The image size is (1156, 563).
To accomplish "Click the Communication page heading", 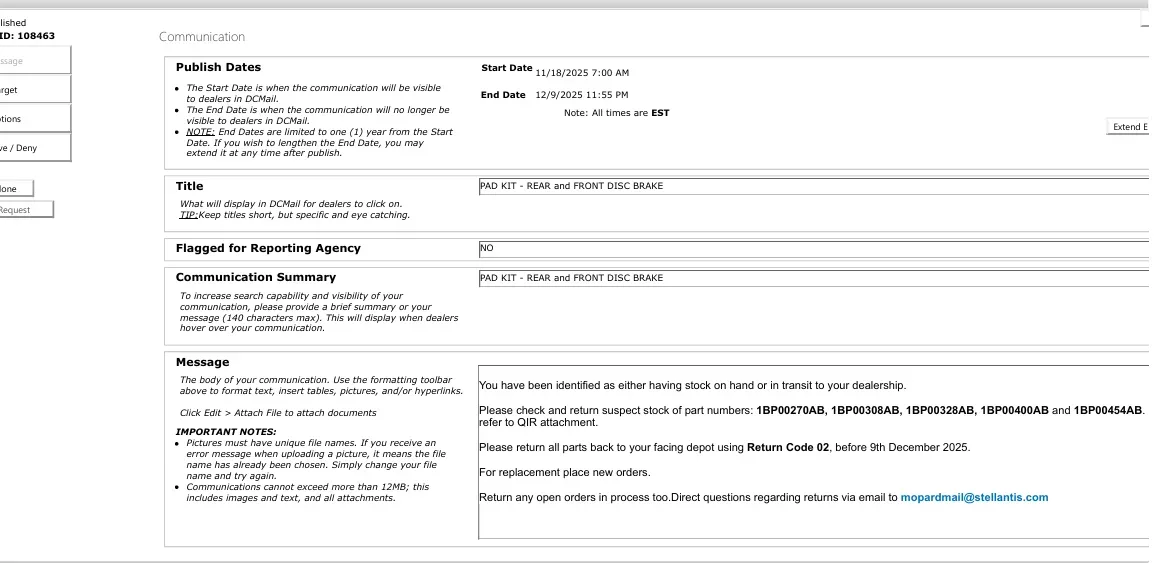I will tap(202, 37).
